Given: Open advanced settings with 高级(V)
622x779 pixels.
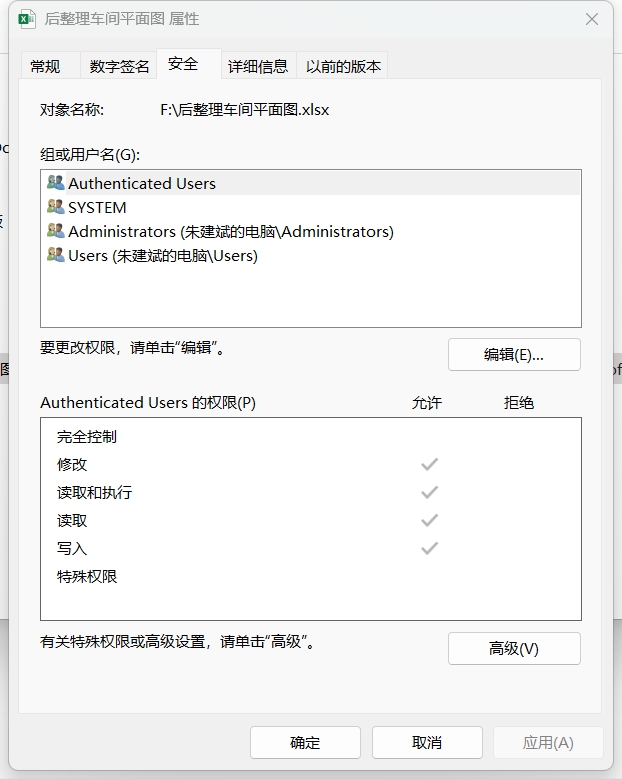Looking at the screenshot, I should 514,648.
